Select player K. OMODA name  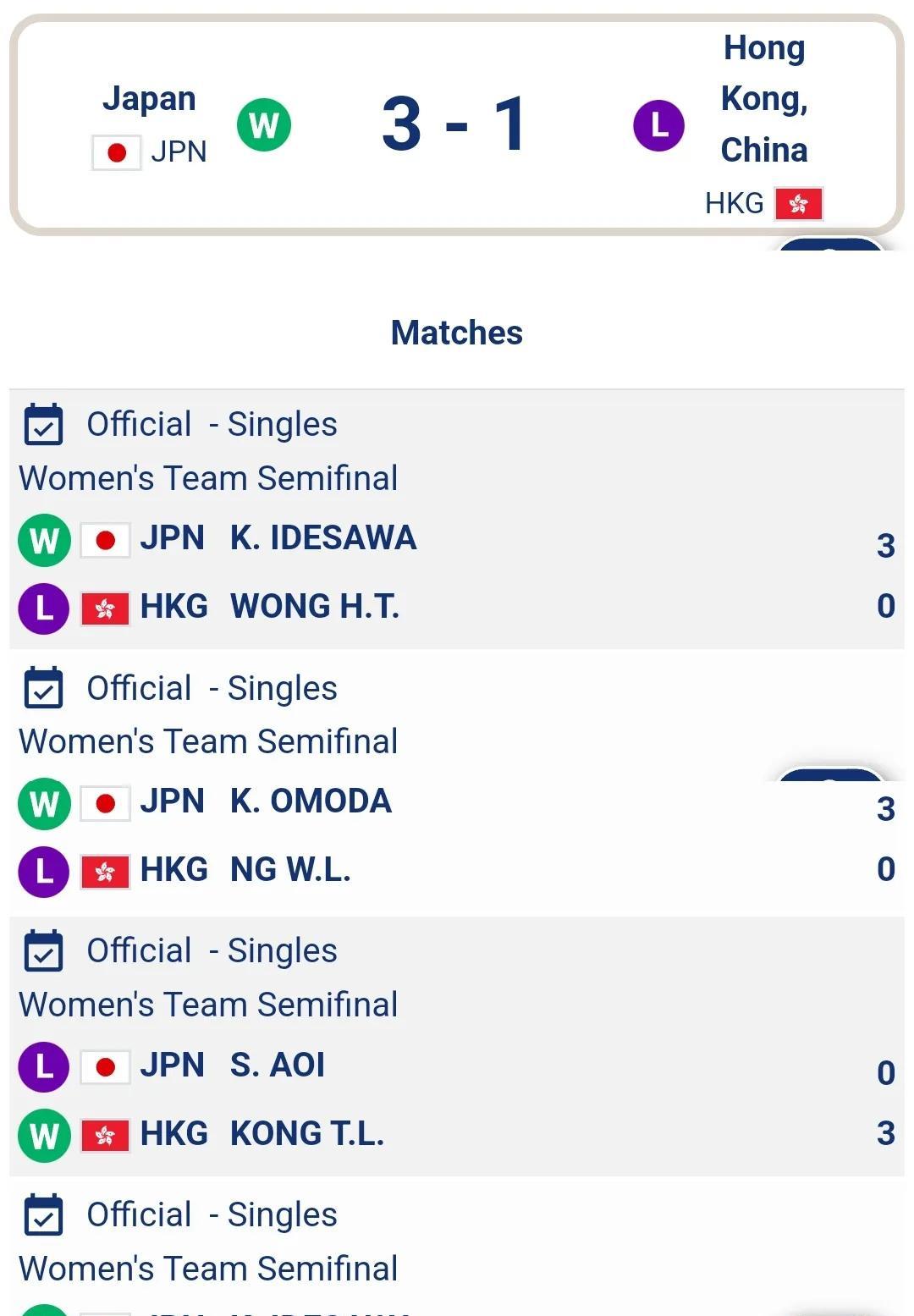[x=311, y=801]
